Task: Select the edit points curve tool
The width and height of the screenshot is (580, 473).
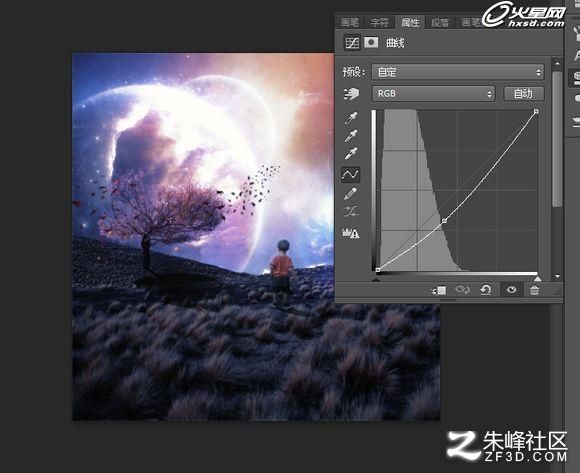Action: pos(350,174)
